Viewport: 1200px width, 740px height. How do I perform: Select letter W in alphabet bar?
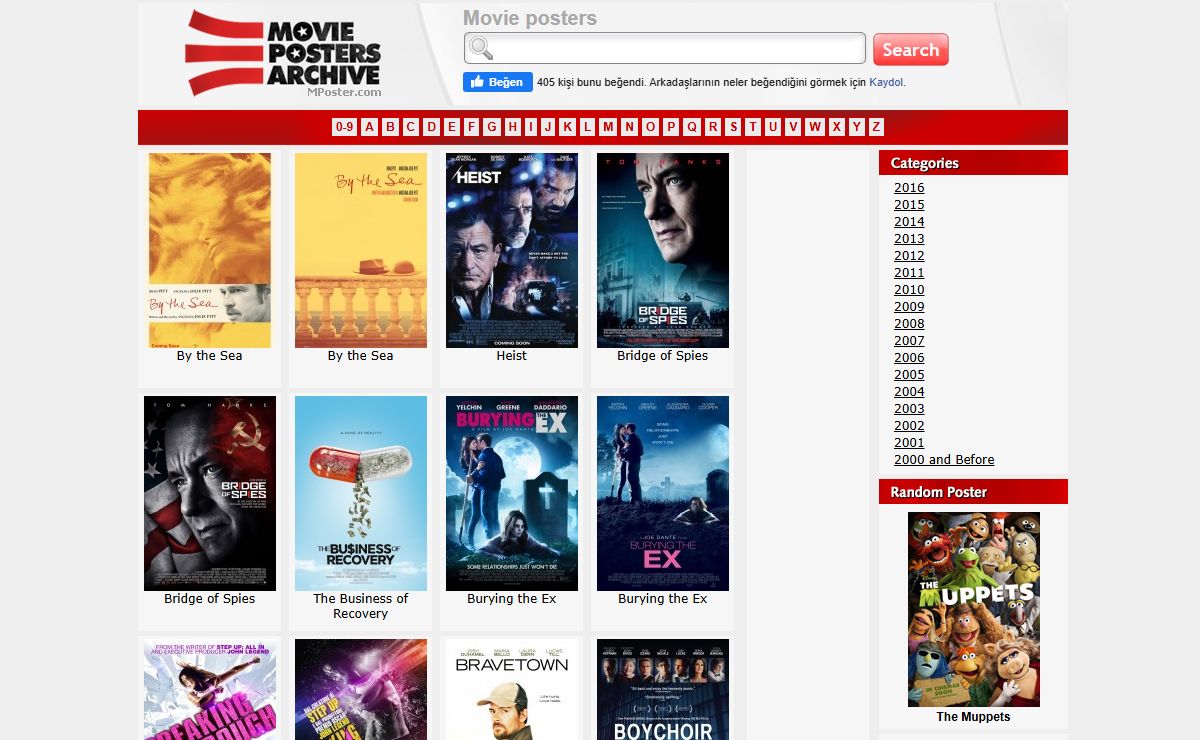pyautogui.click(x=815, y=127)
